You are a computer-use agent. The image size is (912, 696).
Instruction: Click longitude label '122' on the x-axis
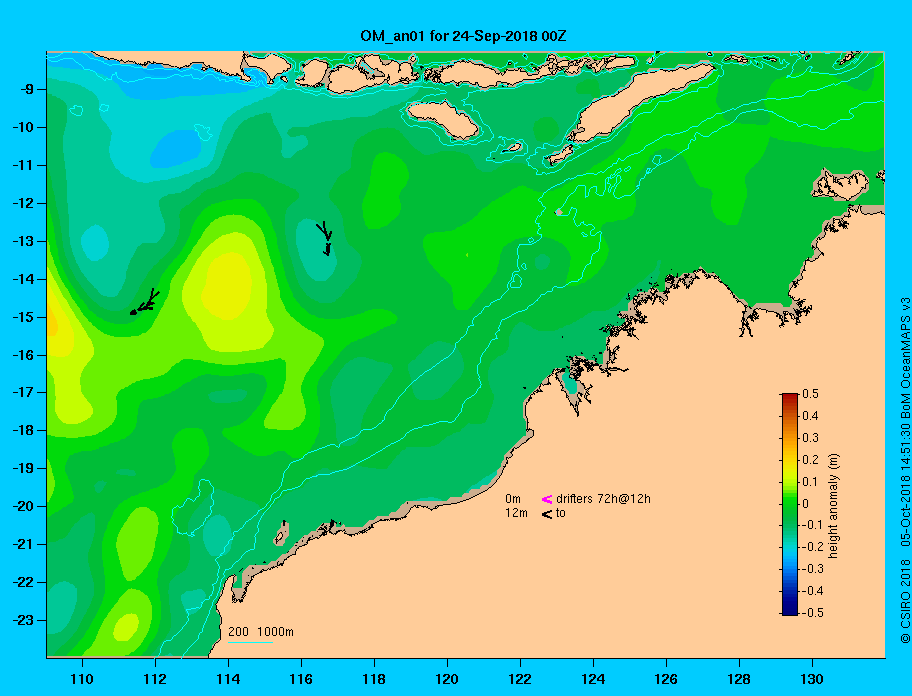pos(520,679)
